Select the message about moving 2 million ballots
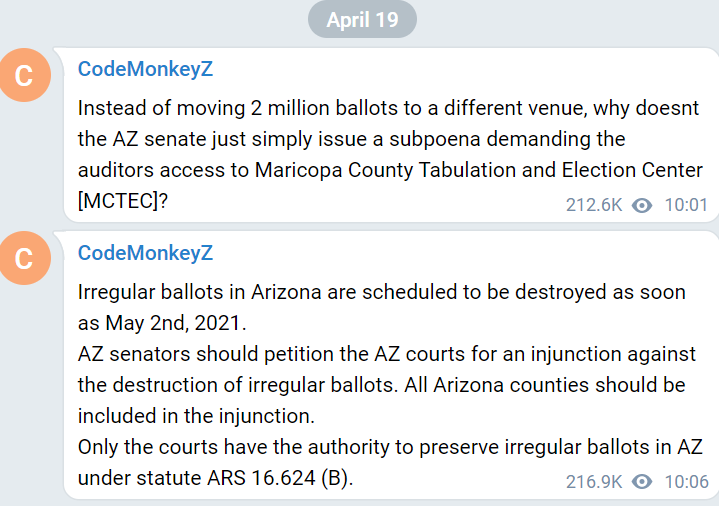Viewport: 719px width, 506px height. [x=391, y=135]
